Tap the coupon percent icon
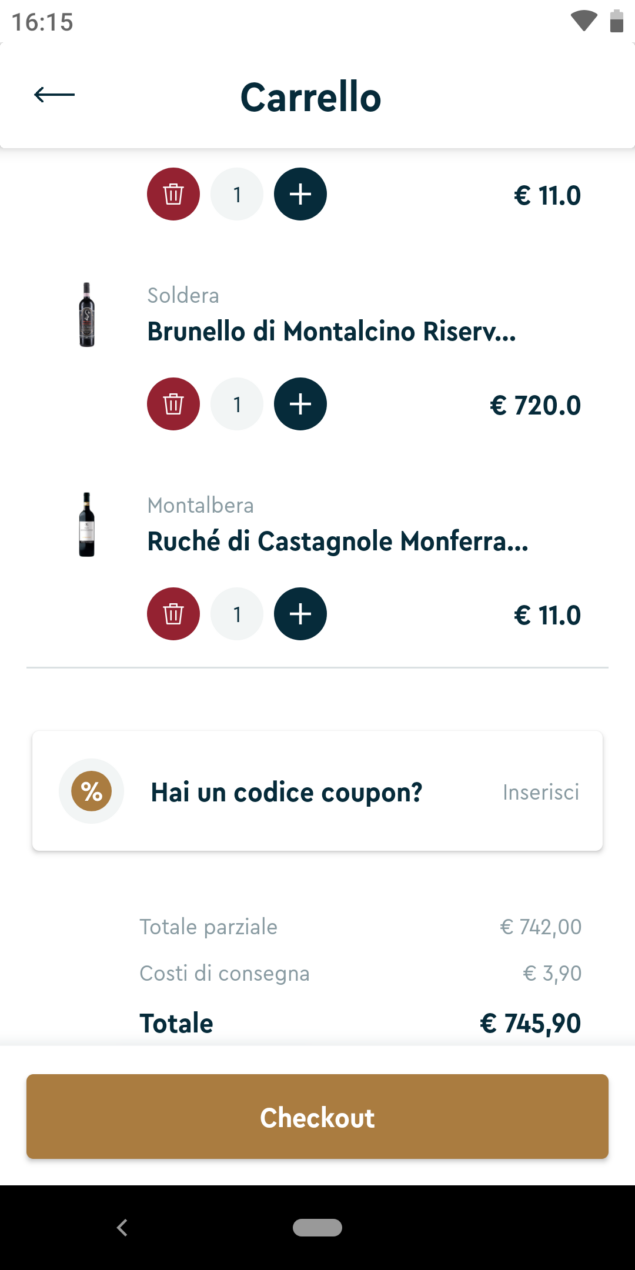Viewport: 635px width, 1270px height. point(91,792)
